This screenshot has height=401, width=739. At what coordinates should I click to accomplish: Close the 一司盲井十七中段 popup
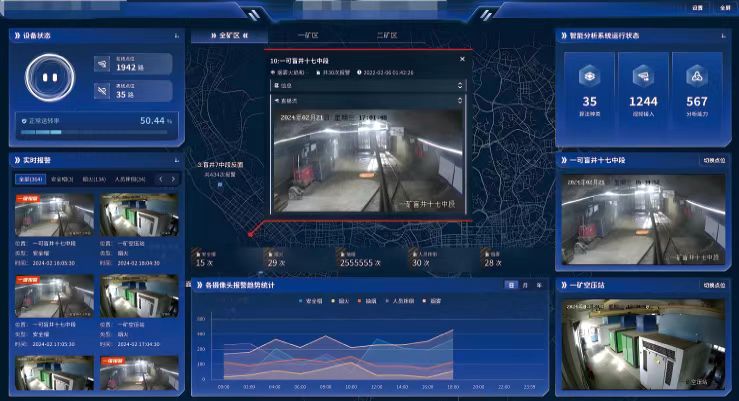coord(462,59)
